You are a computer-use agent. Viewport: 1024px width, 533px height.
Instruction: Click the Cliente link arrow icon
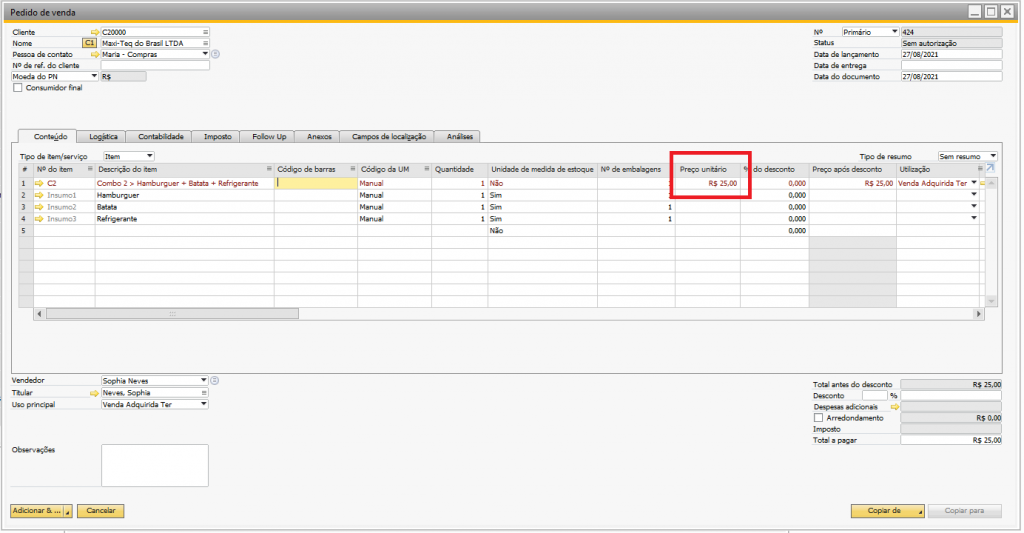95,33
